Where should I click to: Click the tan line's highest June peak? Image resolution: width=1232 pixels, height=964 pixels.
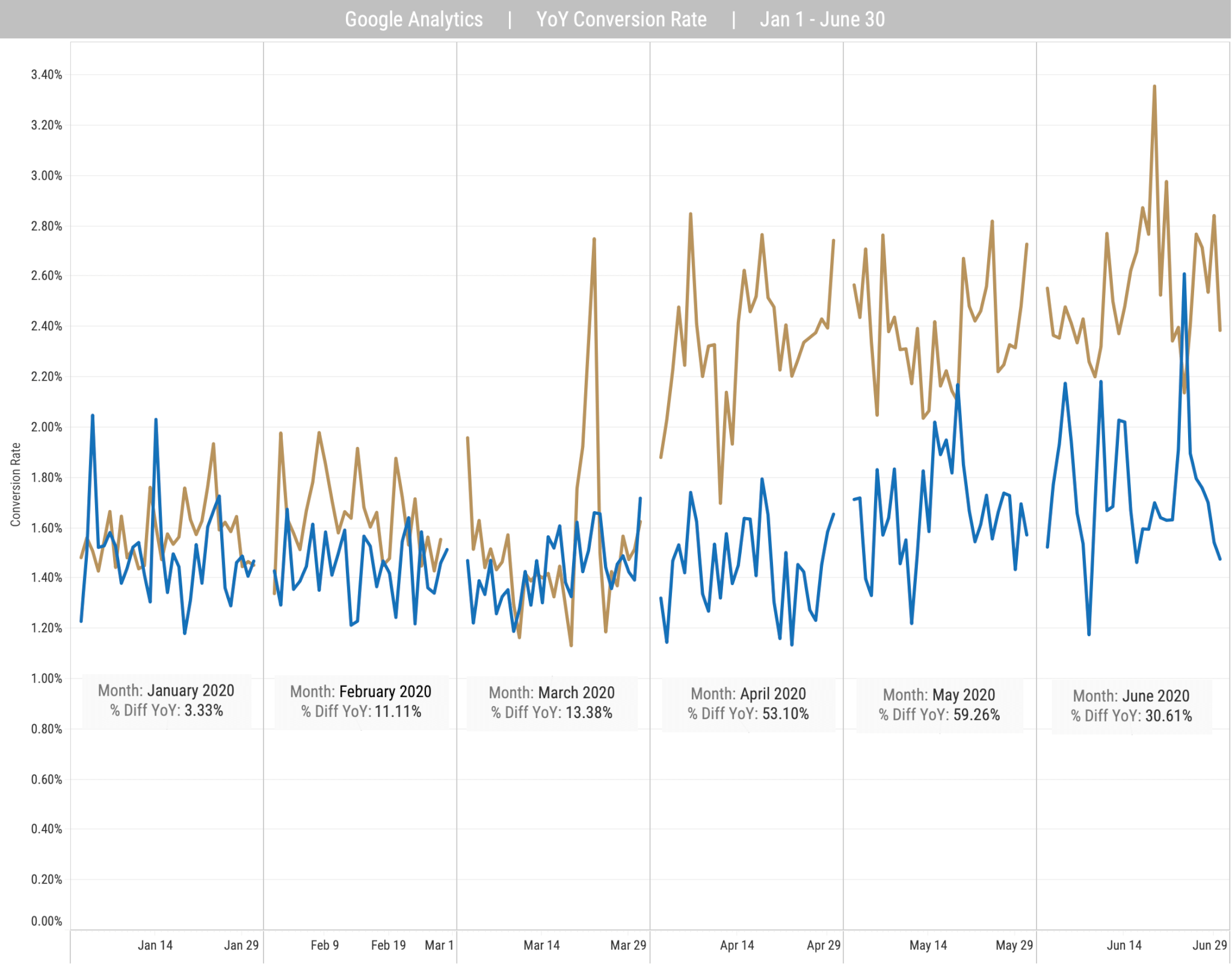click(1154, 87)
